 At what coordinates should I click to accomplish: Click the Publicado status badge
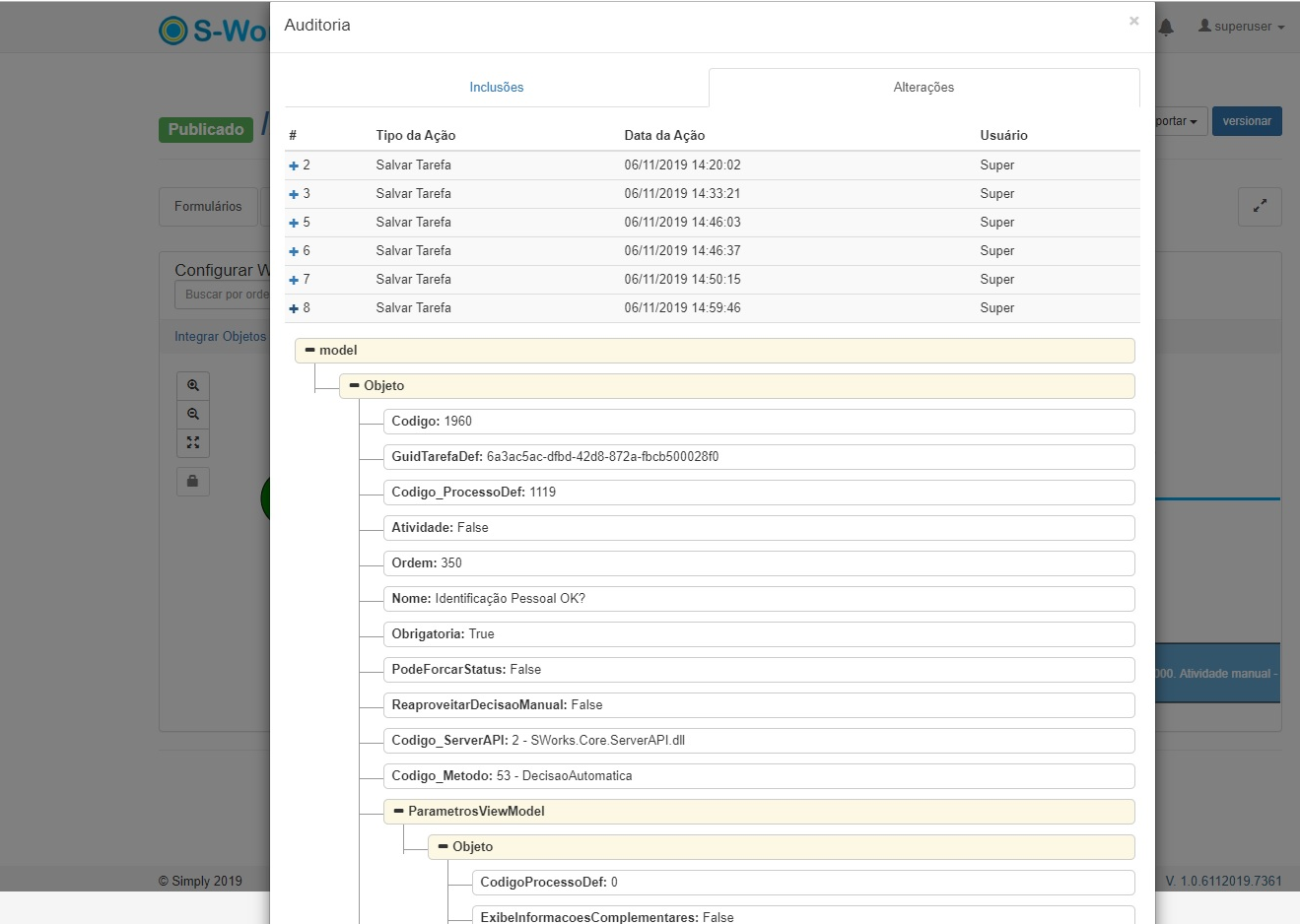click(x=206, y=129)
